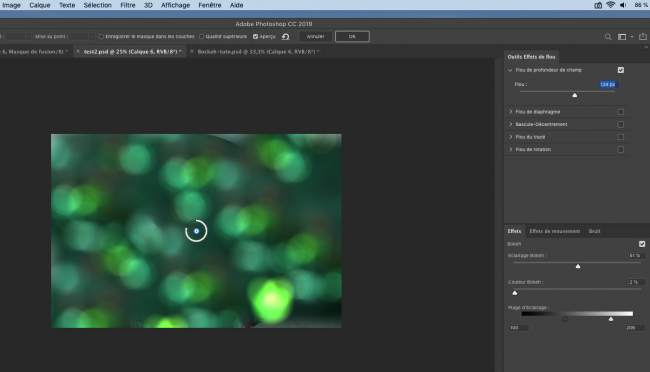Click the Flou amount slider handle
This screenshot has width=650, height=372.
point(575,95)
